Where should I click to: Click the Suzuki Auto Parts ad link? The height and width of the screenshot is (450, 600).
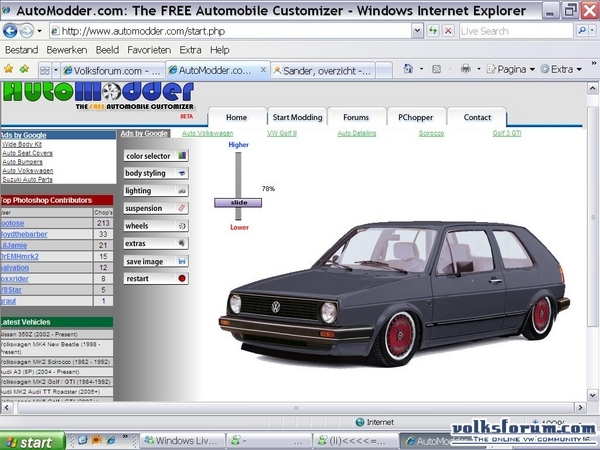coord(27,179)
